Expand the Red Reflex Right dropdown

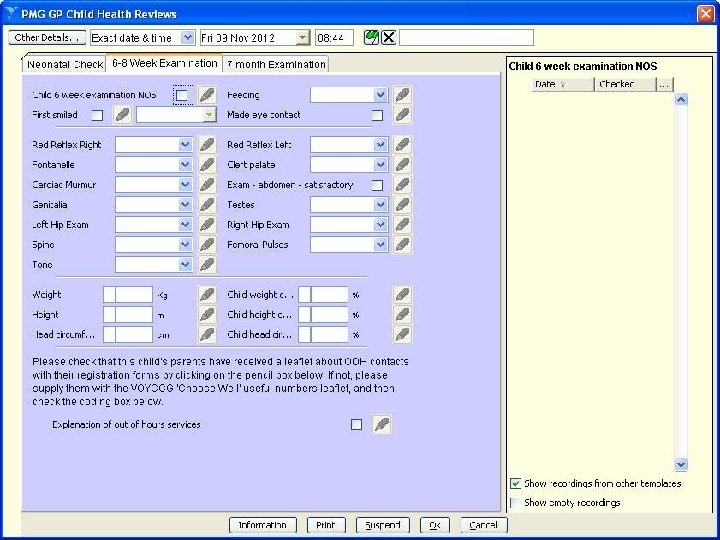pos(185,145)
